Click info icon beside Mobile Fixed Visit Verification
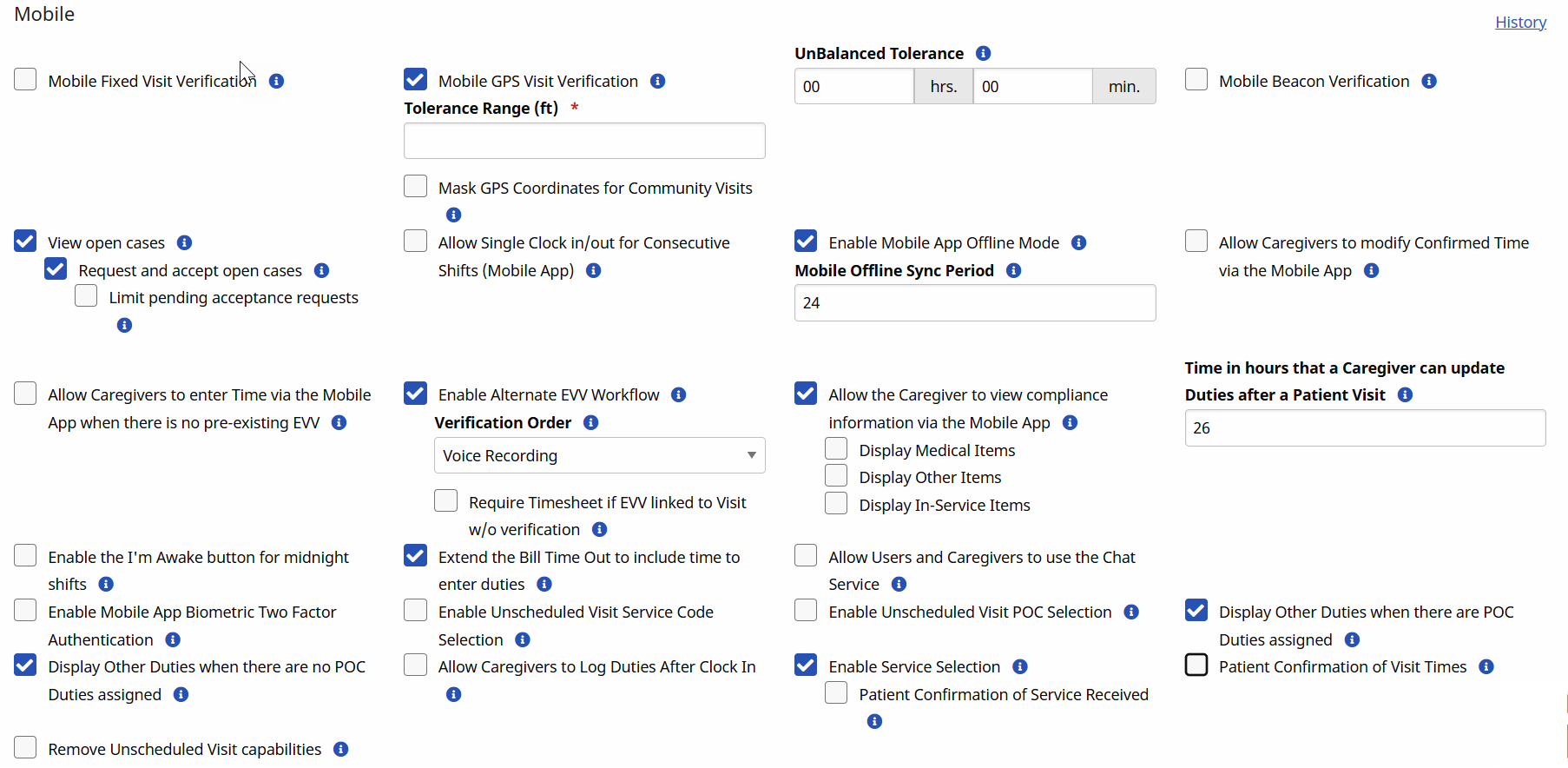The width and height of the screenshot is (1568, 768). click(277, 81)
